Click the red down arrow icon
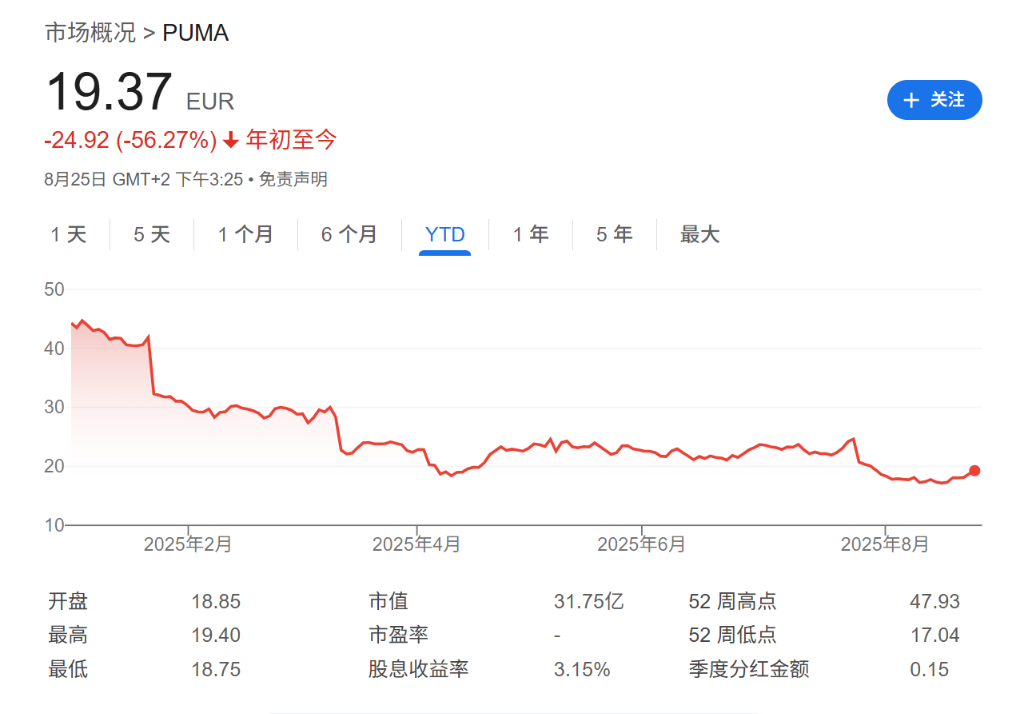 (x=231, y=140)
